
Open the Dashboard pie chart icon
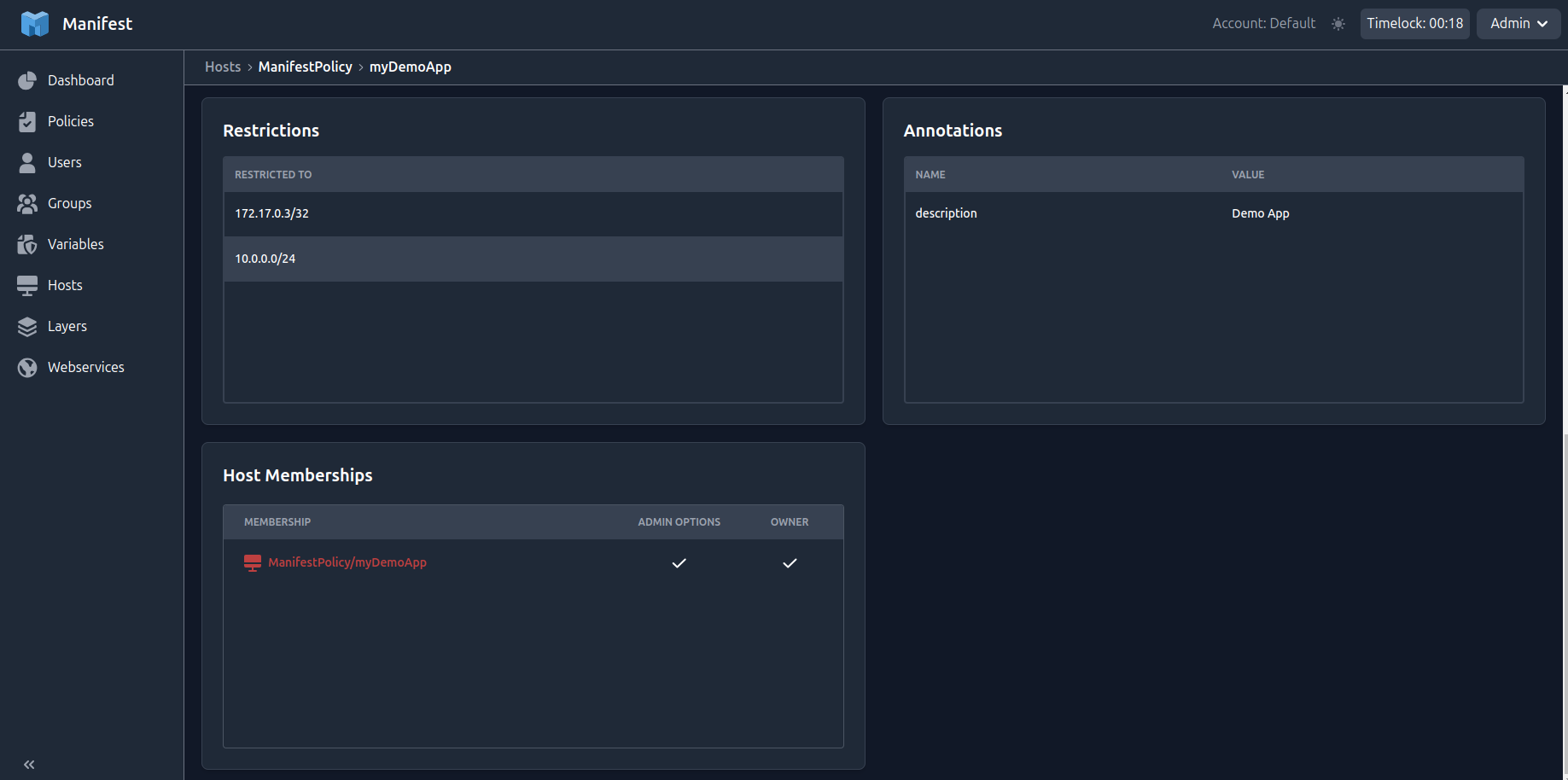tap(27, 80)
